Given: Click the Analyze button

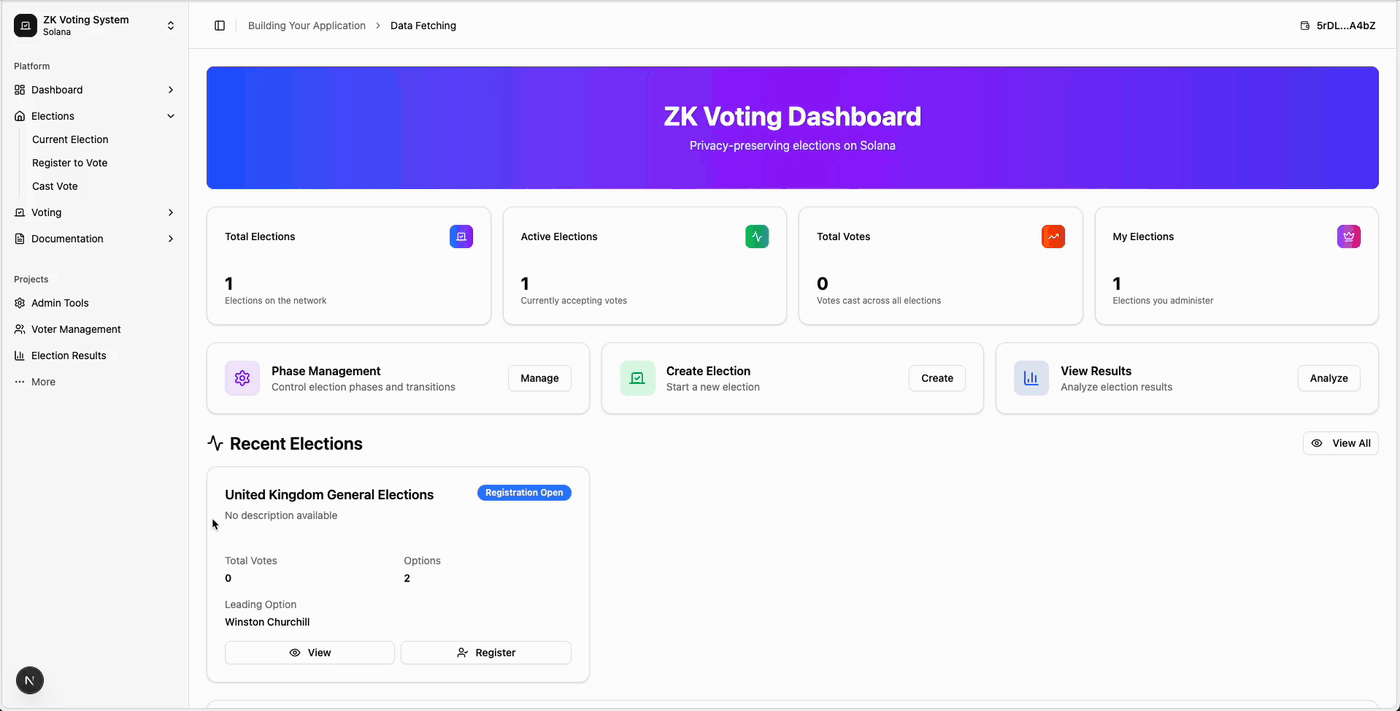Looking at the screenshot, I should coord(1328,378).
